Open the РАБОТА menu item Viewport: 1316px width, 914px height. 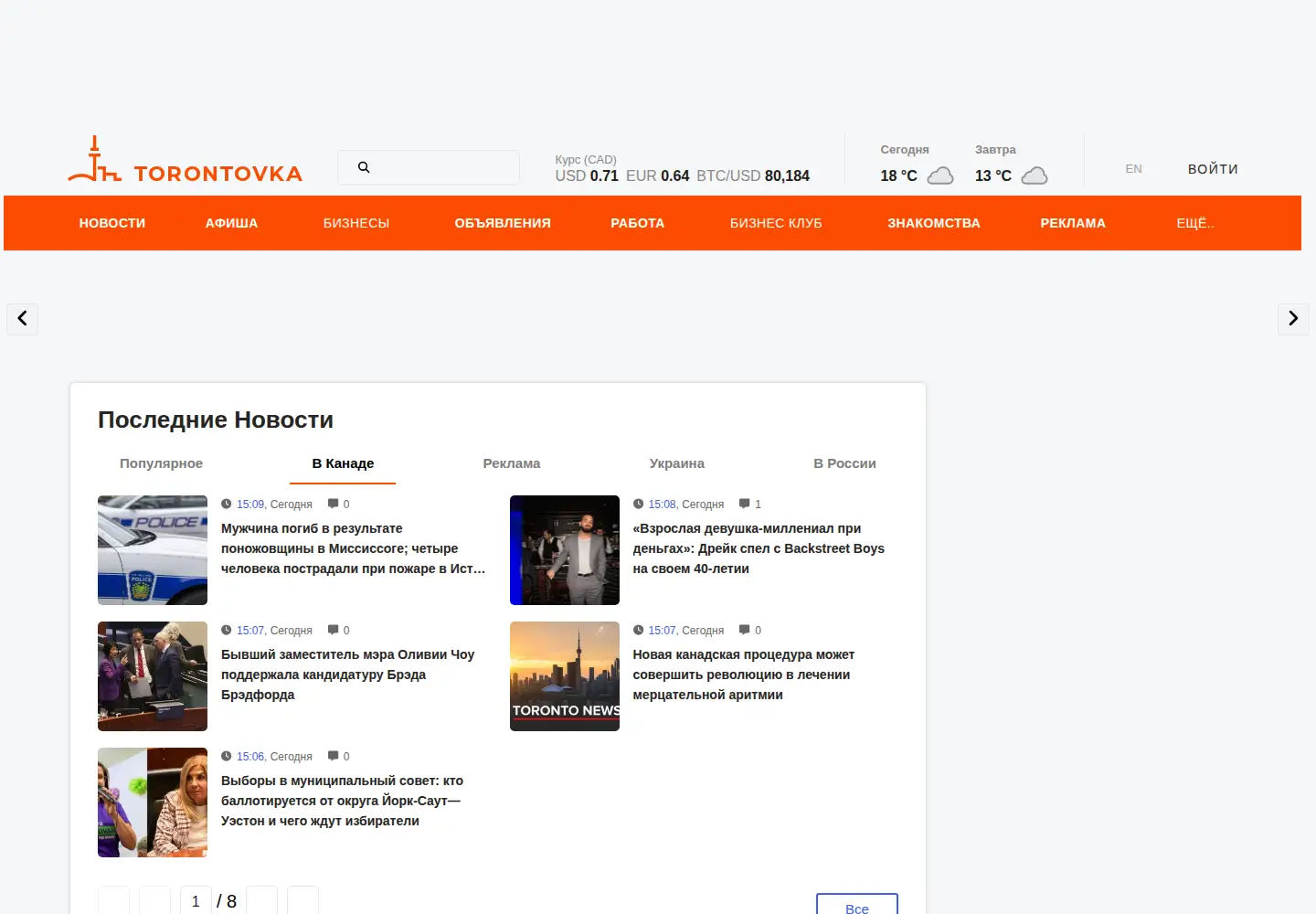(638, 223)
